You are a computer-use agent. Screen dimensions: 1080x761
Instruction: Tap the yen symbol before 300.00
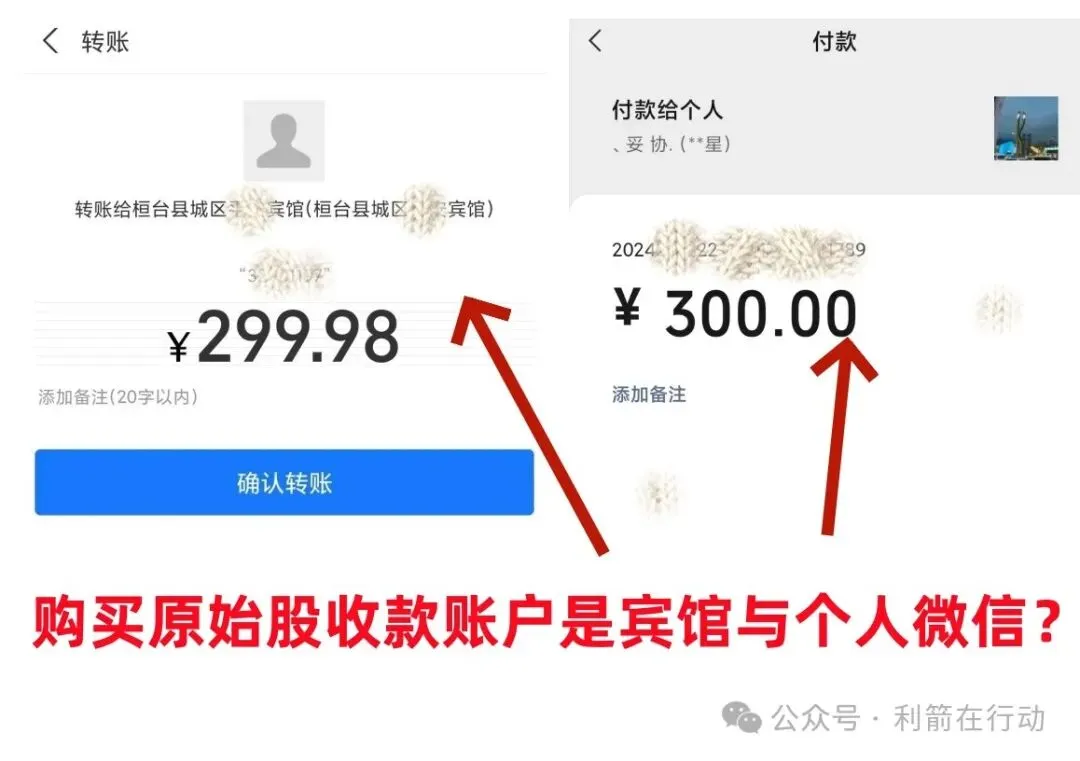pyautogui.click(x=627, y=306)
